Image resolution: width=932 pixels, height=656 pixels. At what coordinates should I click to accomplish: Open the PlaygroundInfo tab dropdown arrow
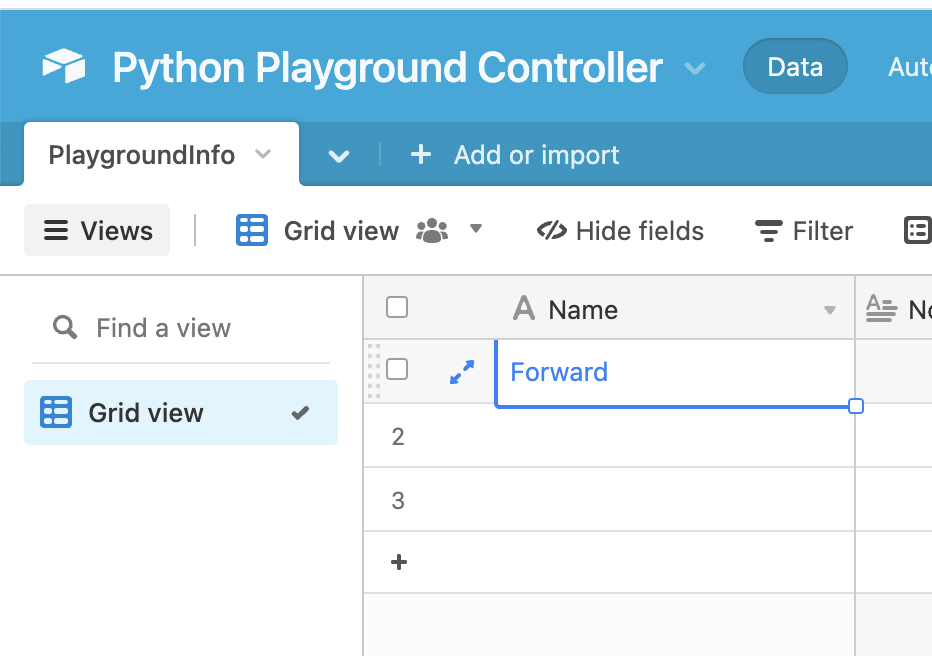263,154
